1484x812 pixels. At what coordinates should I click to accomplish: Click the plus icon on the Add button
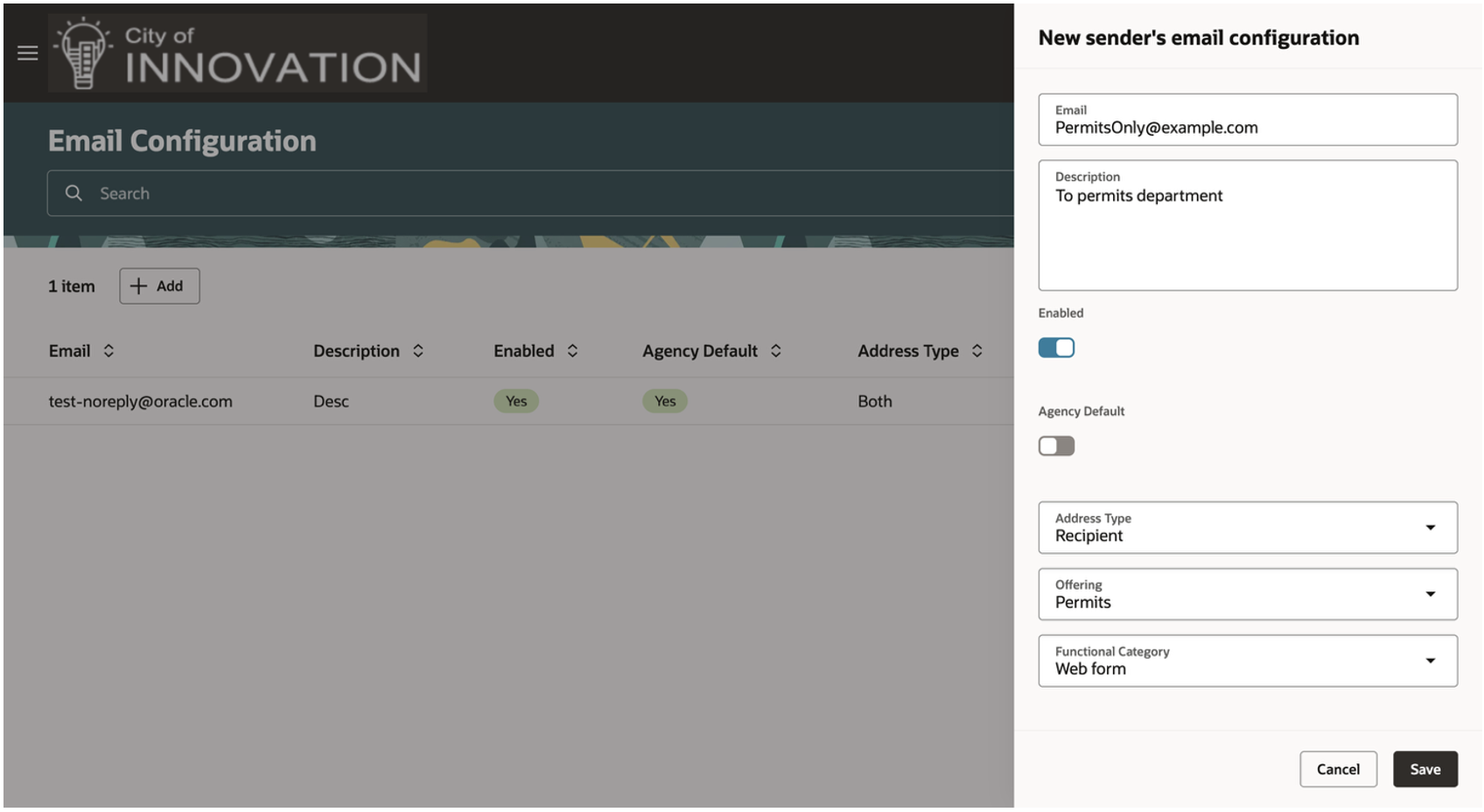140,285
